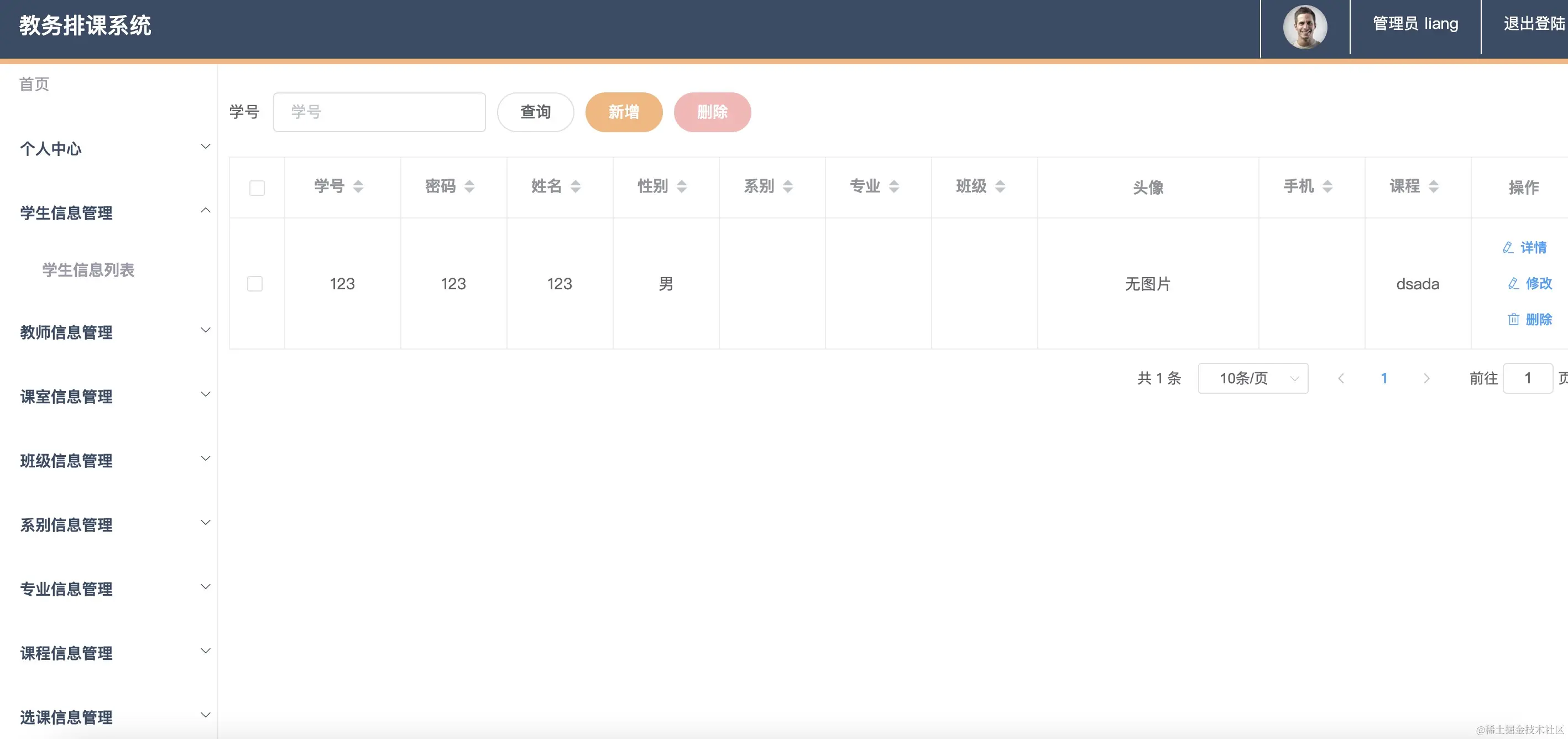The image size is (1568, 739).
Task: Check the select-all header checkbox
Action: [x=257, y=188]
